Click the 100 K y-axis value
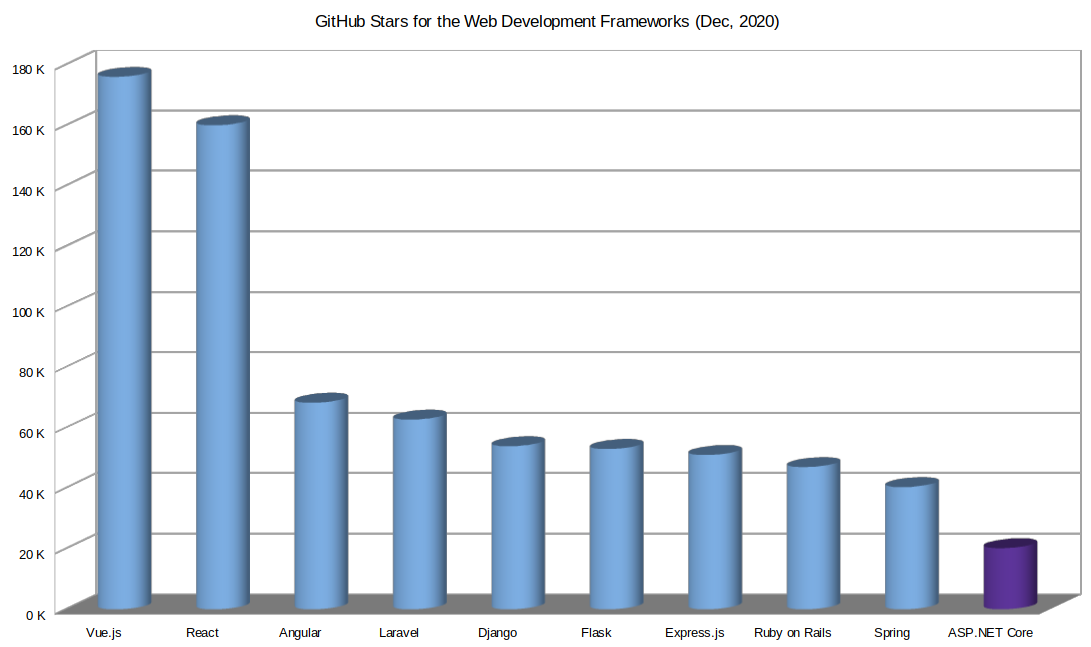The height and width of the screenshot is (647, 1091). [29, 312]
